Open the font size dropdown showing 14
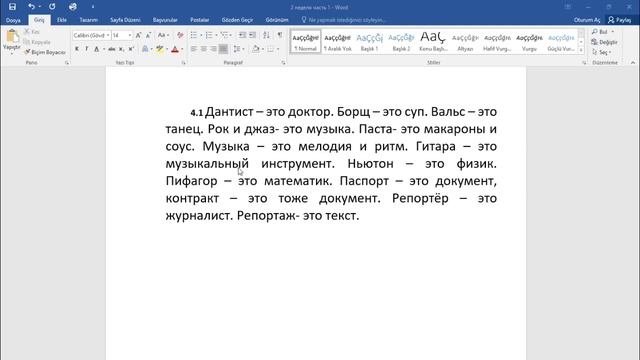Image resolution: width=640 pixels, height=360 pixels. point(130,36)
